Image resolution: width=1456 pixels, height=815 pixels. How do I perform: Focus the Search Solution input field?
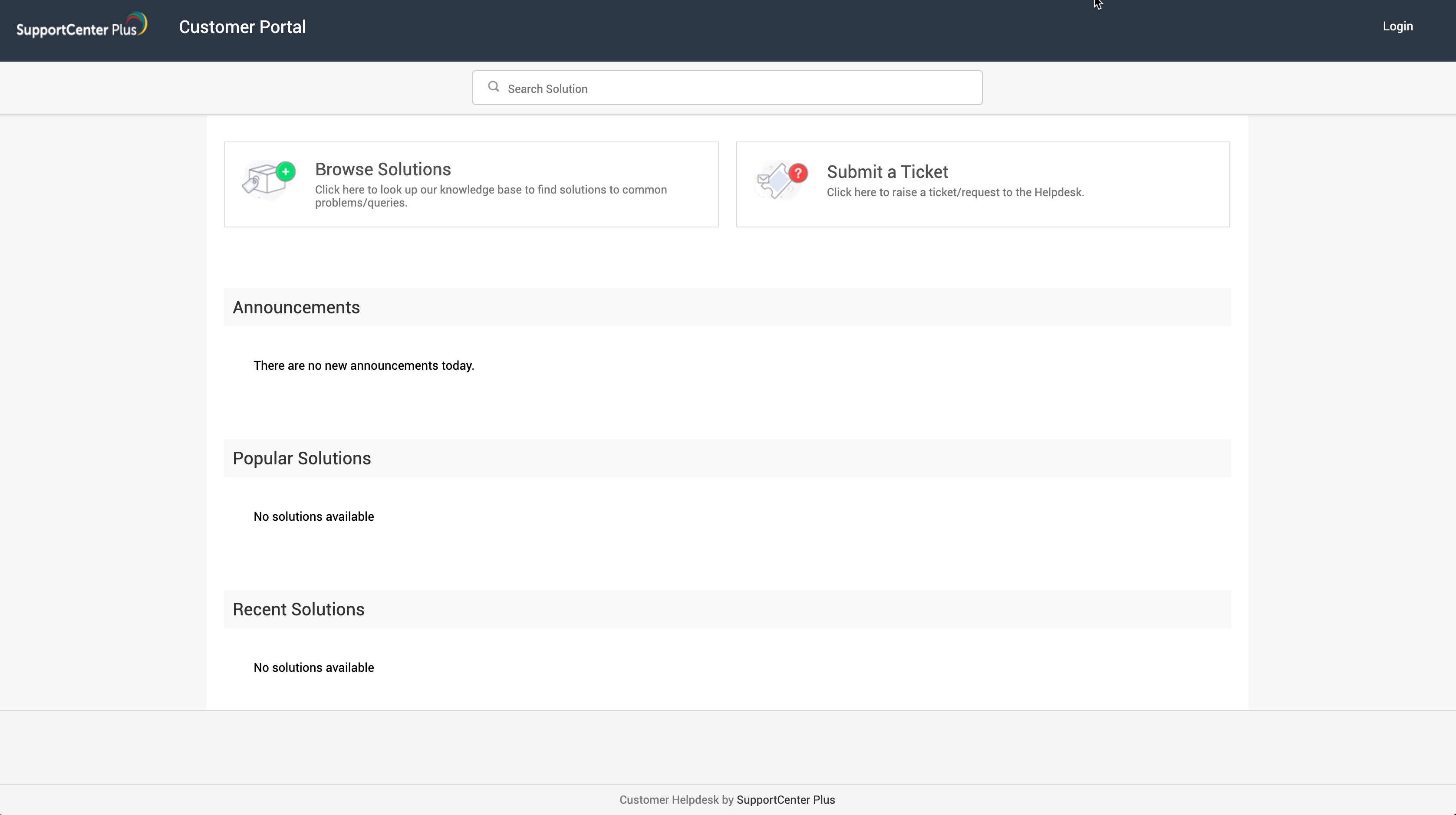point(735,89)
